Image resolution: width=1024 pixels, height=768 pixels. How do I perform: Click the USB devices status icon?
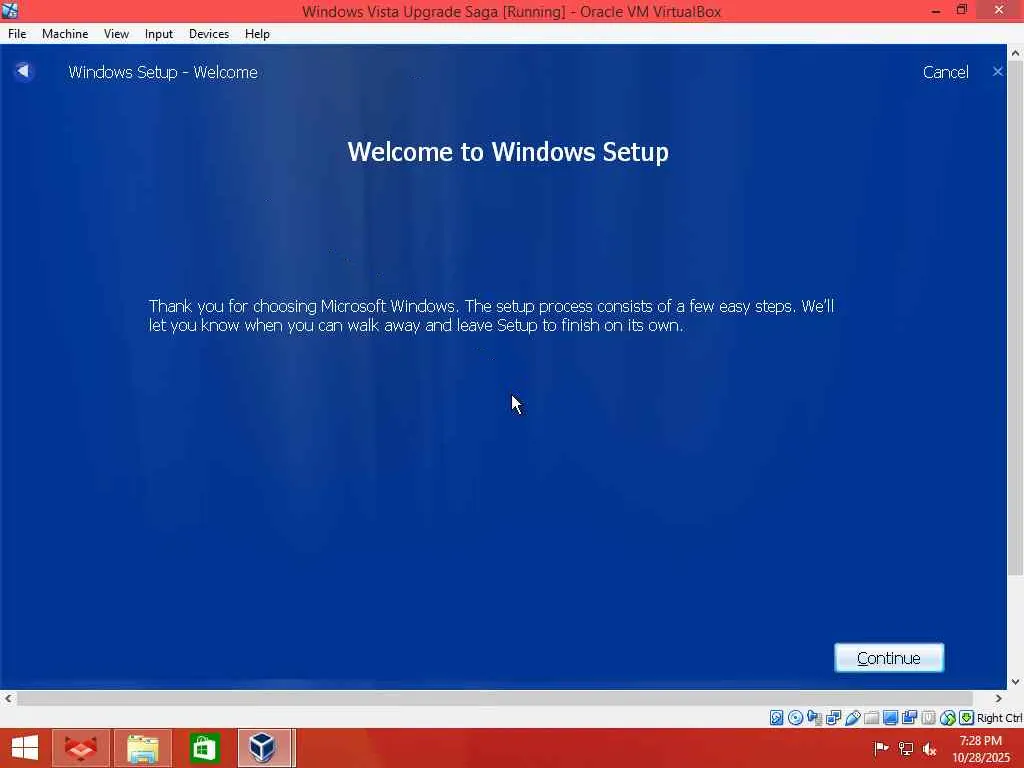point(852,718)
